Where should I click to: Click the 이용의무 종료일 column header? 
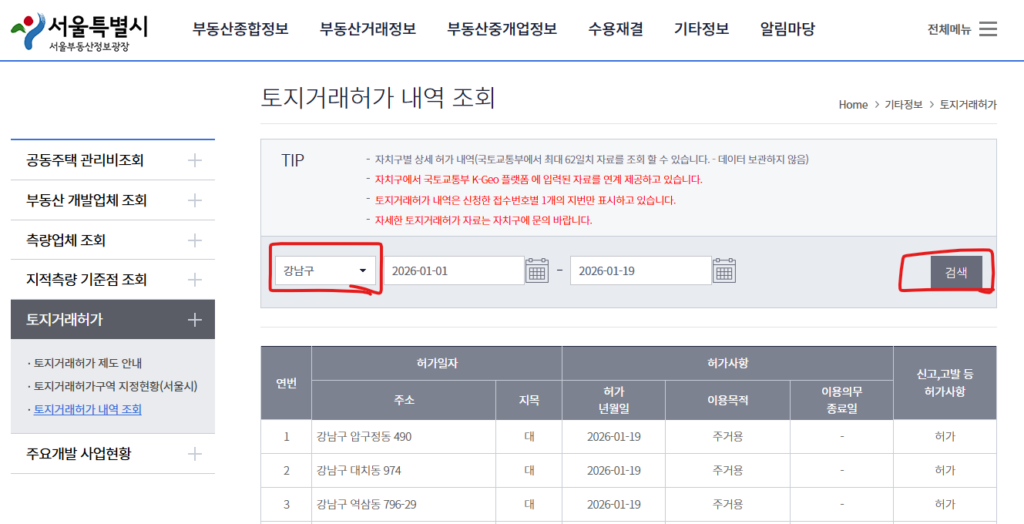[842, 400]
